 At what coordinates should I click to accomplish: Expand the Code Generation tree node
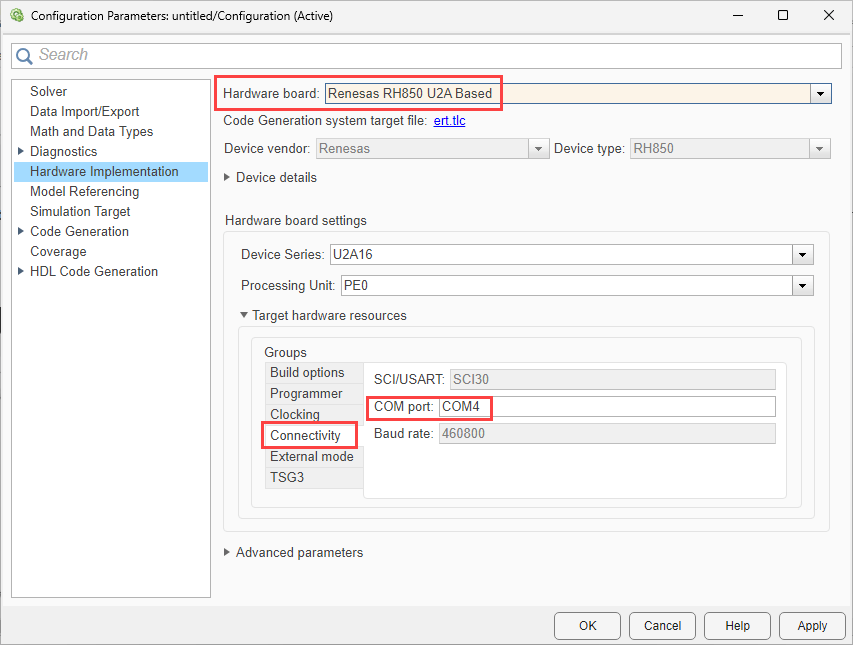coord(21,232)
